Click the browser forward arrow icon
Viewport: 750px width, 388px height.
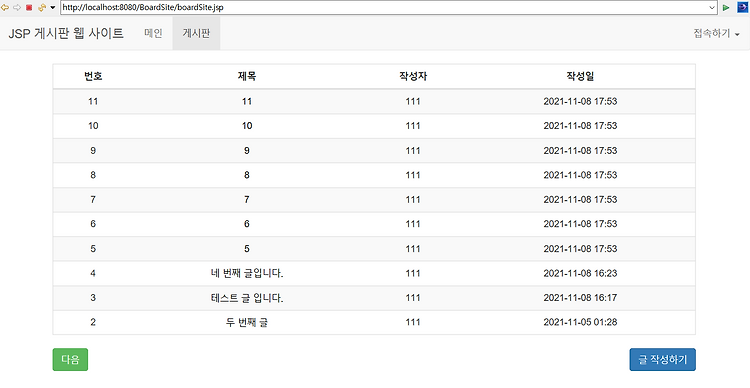pyautogui.click(x=17, y=7)
